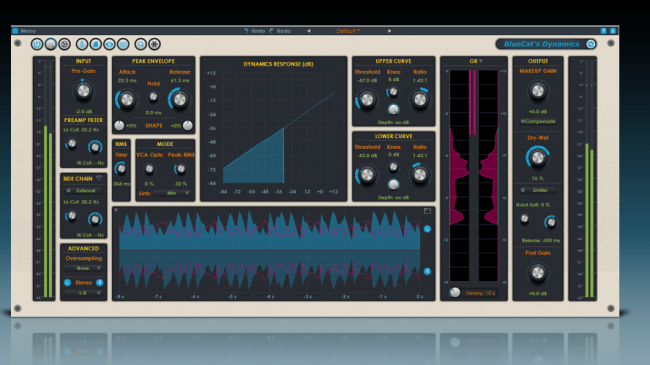Click the Lower Curve Ratio knob
The height and width of the screenshot is (365, 650).
pyautogui.click(x=420, y=175)
